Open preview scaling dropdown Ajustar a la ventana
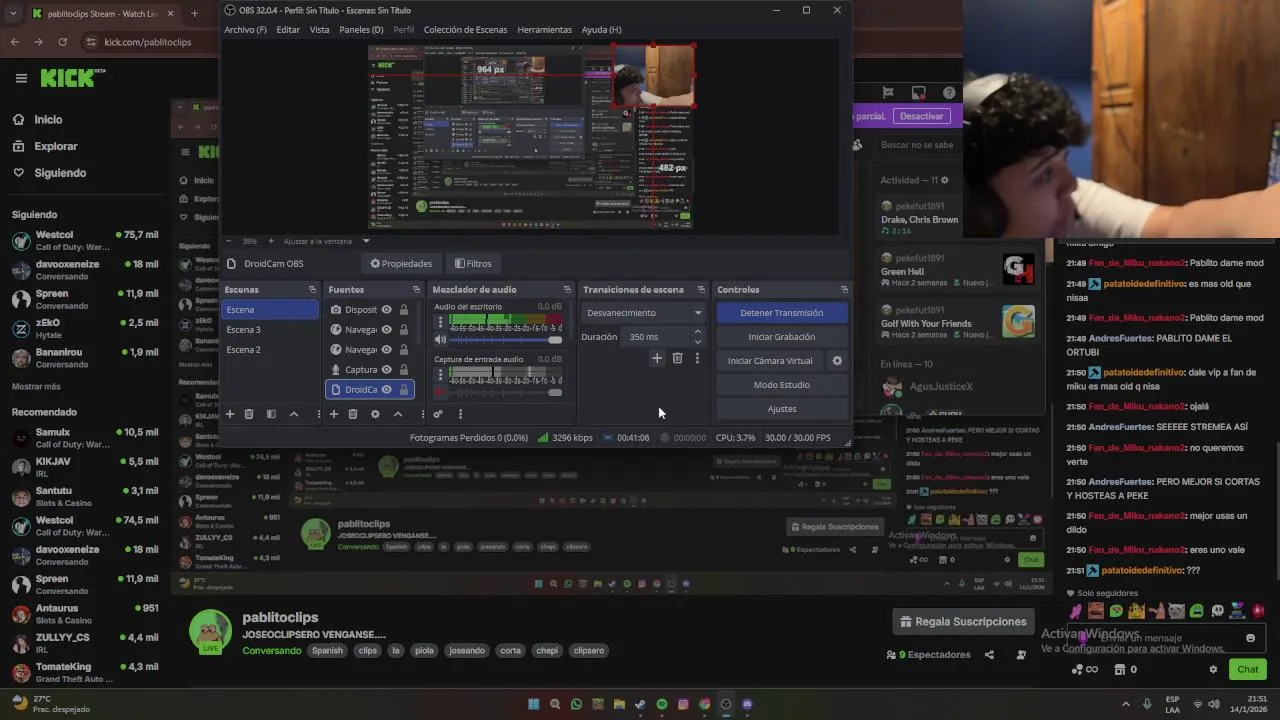The width and height of the screenshot is (1280, 720). (x=326, y=241)
